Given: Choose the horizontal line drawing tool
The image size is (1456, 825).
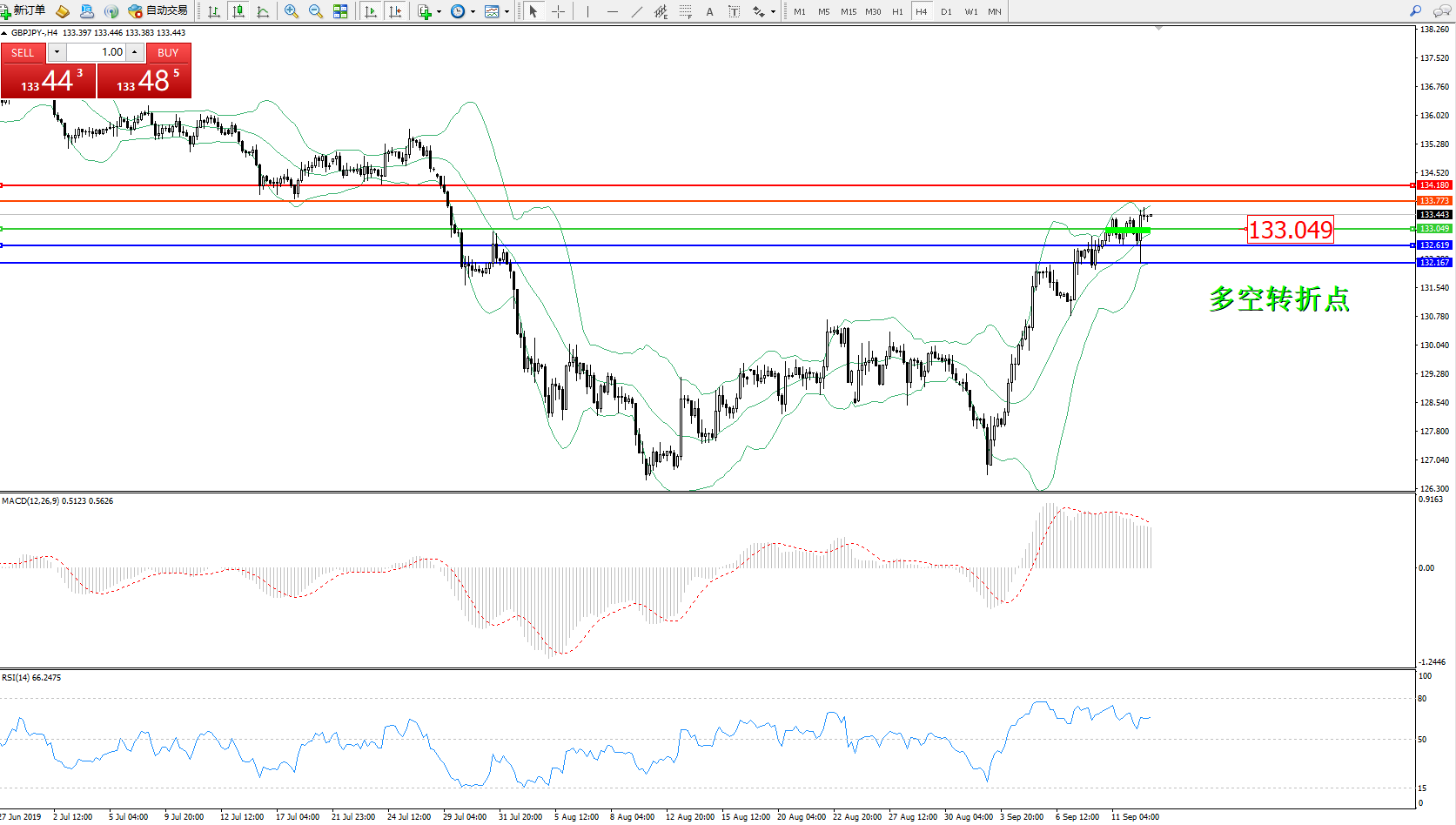Looking at the screenshot, I should 613,11.
